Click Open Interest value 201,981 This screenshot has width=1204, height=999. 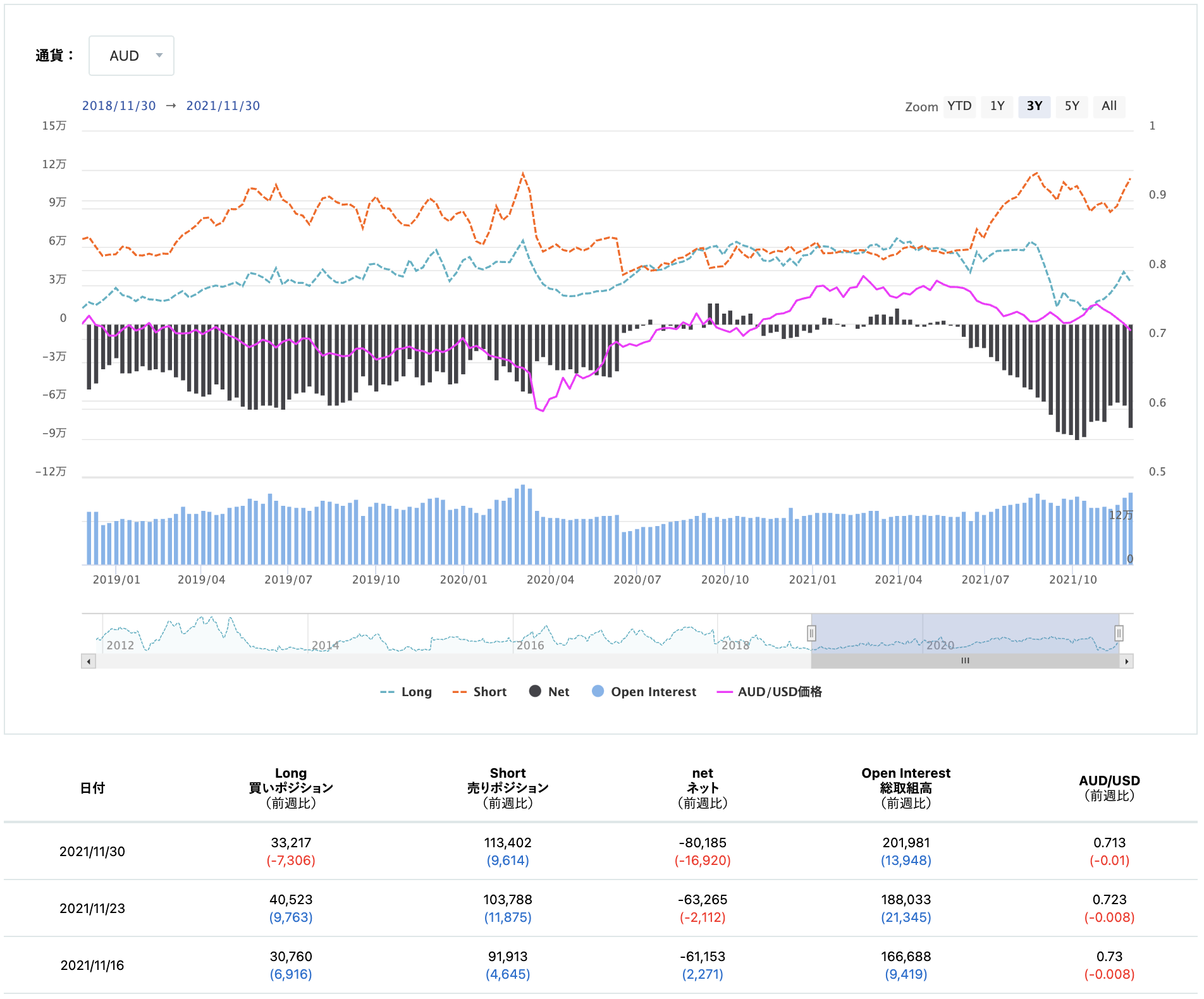(x=906, y=843)
